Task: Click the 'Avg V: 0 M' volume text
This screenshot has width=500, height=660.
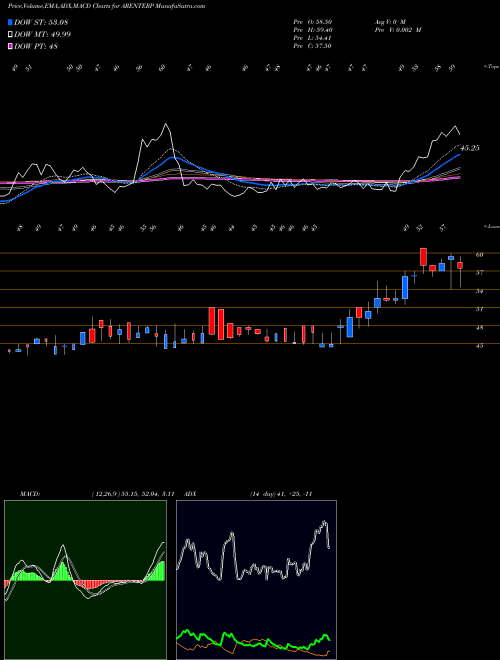Action: pos(390,22)
